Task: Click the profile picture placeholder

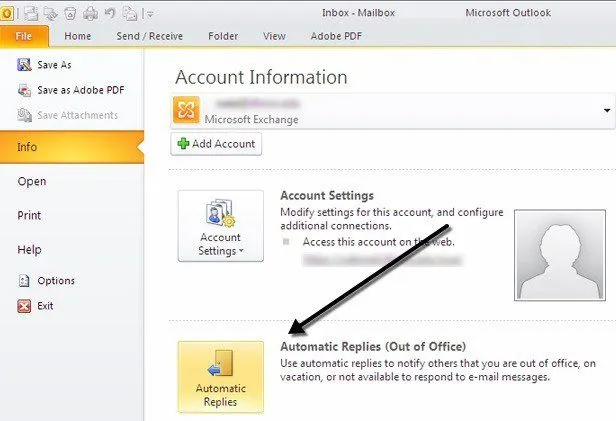Action: pyautogui.click(x=560, y=255)
